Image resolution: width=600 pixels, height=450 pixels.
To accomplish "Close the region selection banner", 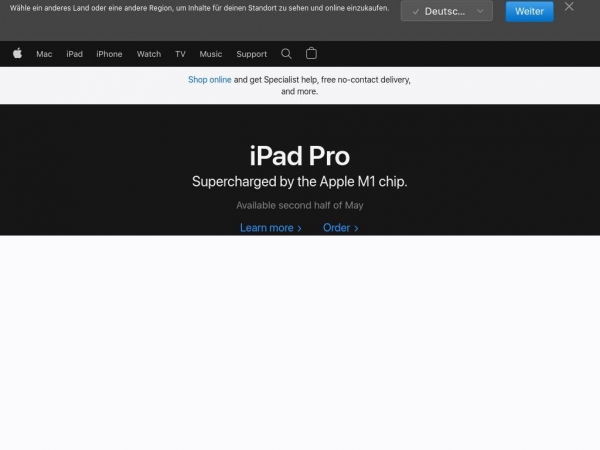I will point(569,7).
